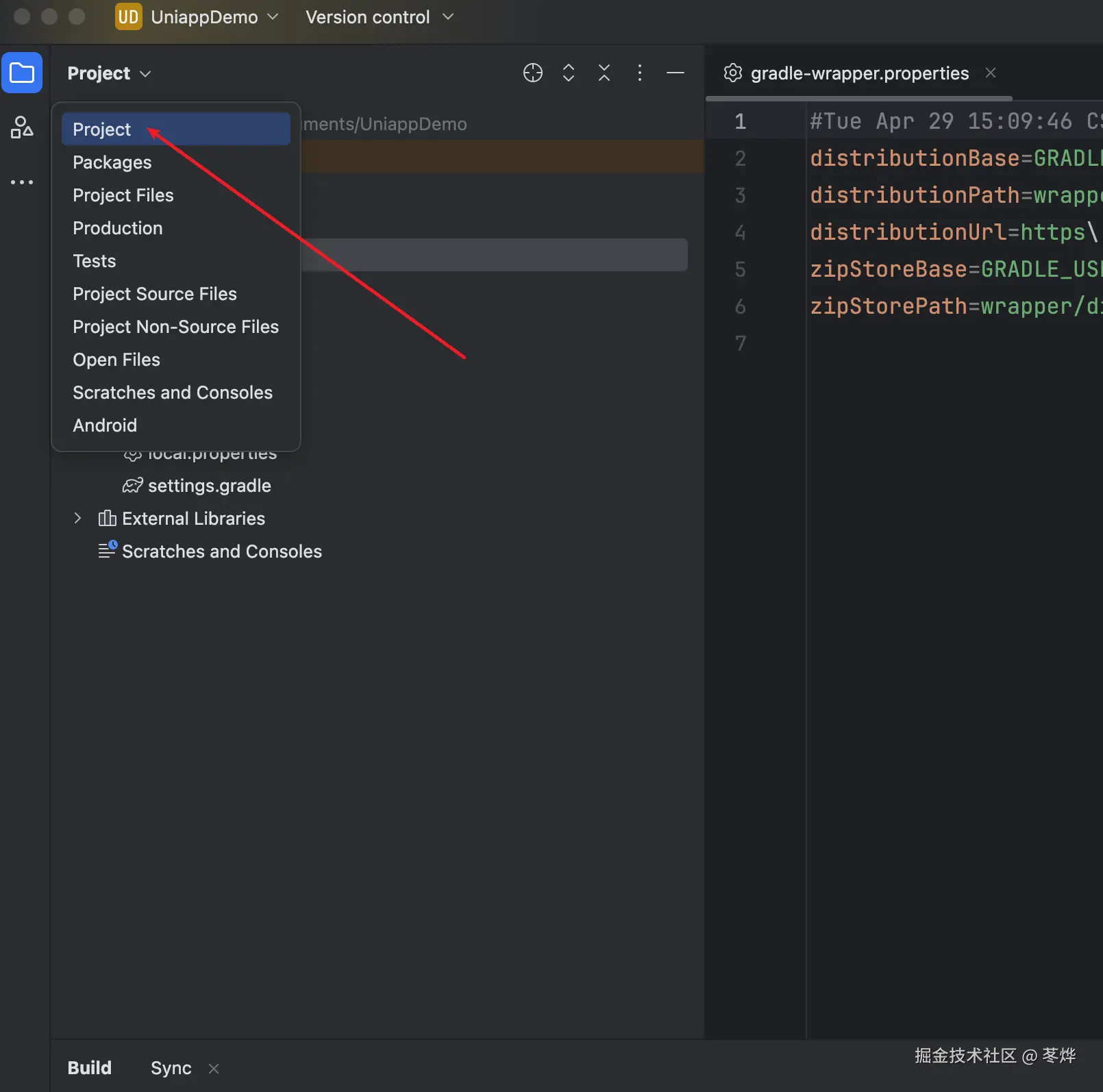
Task: Click Select Opened File crosshair icon
Action: (x=532, y=73)
